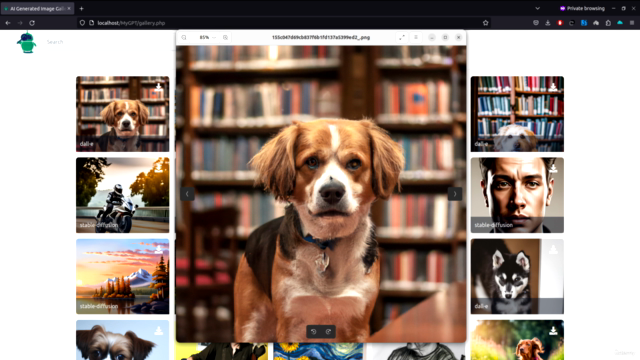Viewport: 640px width, 360px height.
Task: Select the AI Generated Image Gallery tab
Action: pyautogui.click(x=36, y=9)
